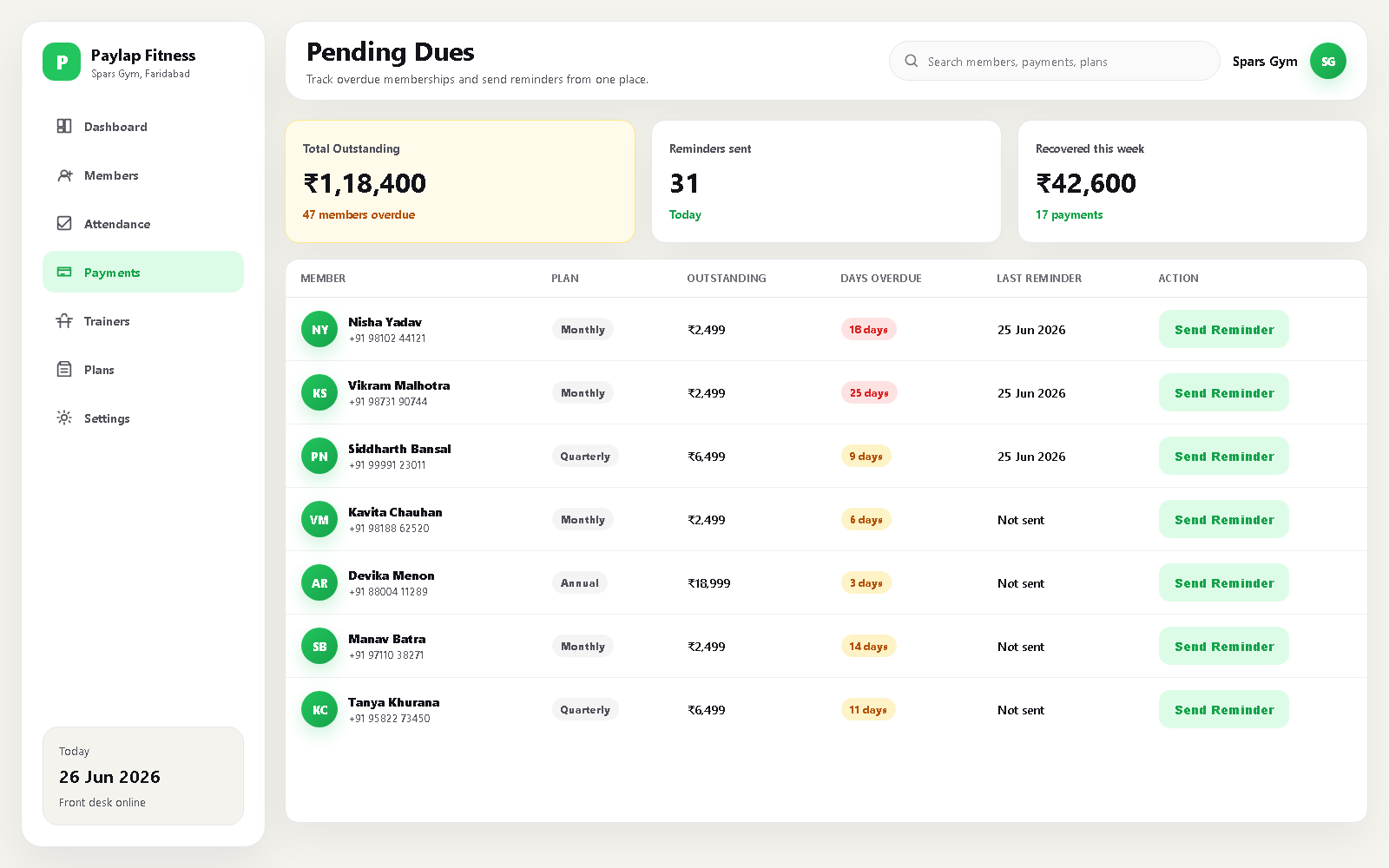
Task: Send Reminder to Devika Menon
Action: coord(1224,582)
